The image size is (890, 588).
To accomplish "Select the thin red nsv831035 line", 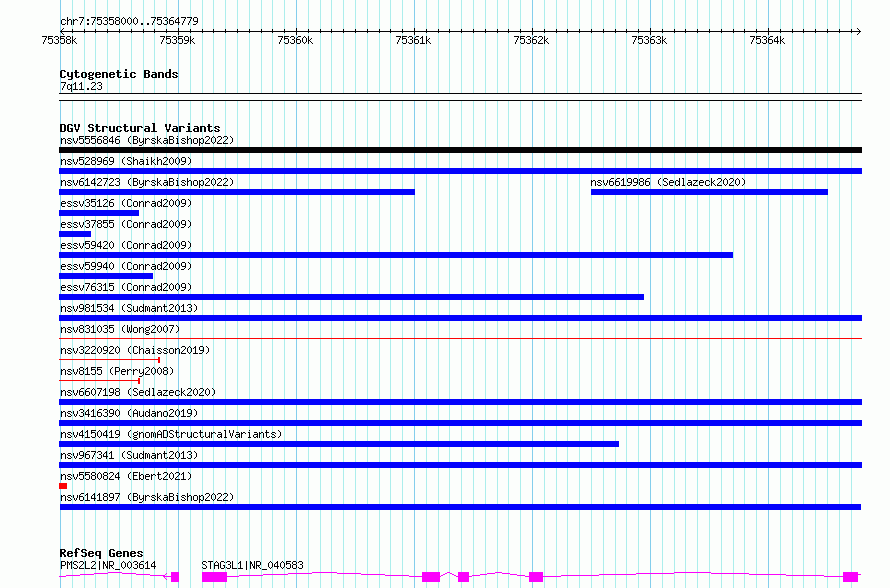I will click(460, 339).
